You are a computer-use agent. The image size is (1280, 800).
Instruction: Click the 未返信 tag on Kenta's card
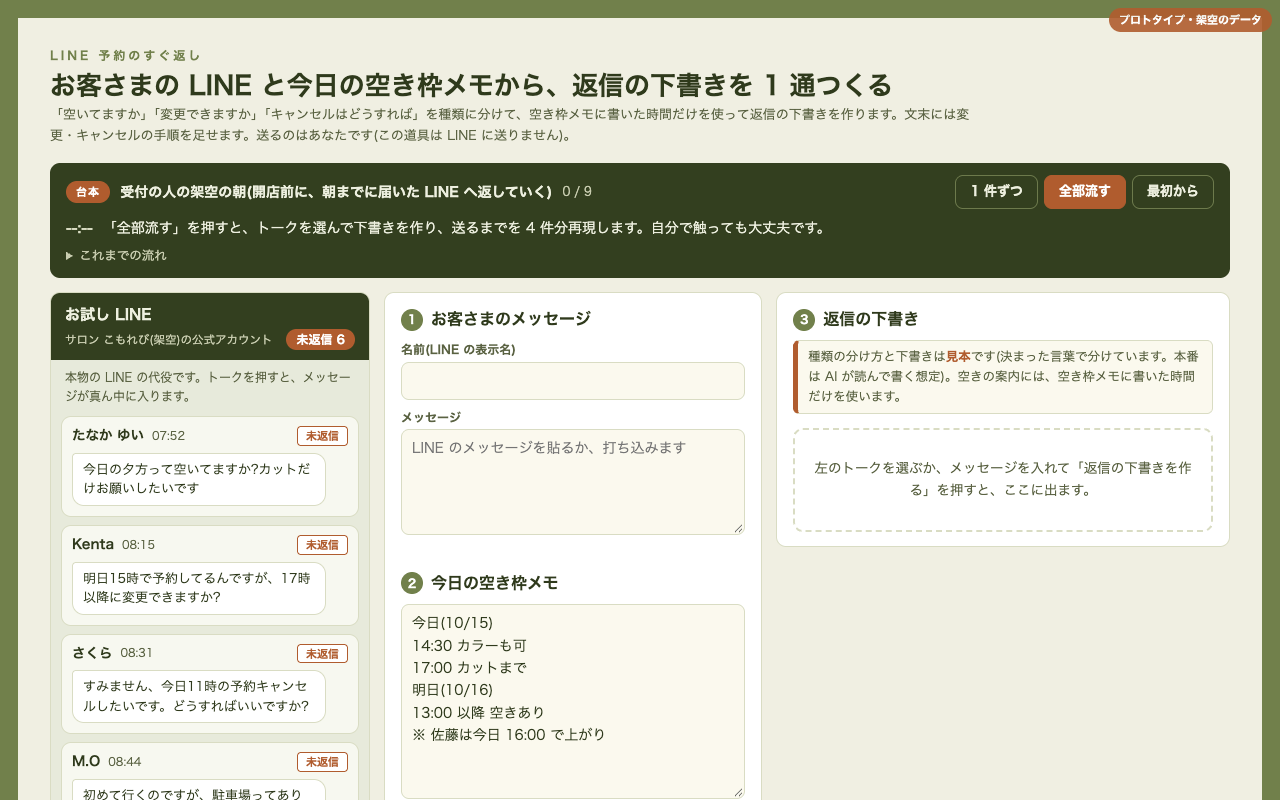pos(322,545)
